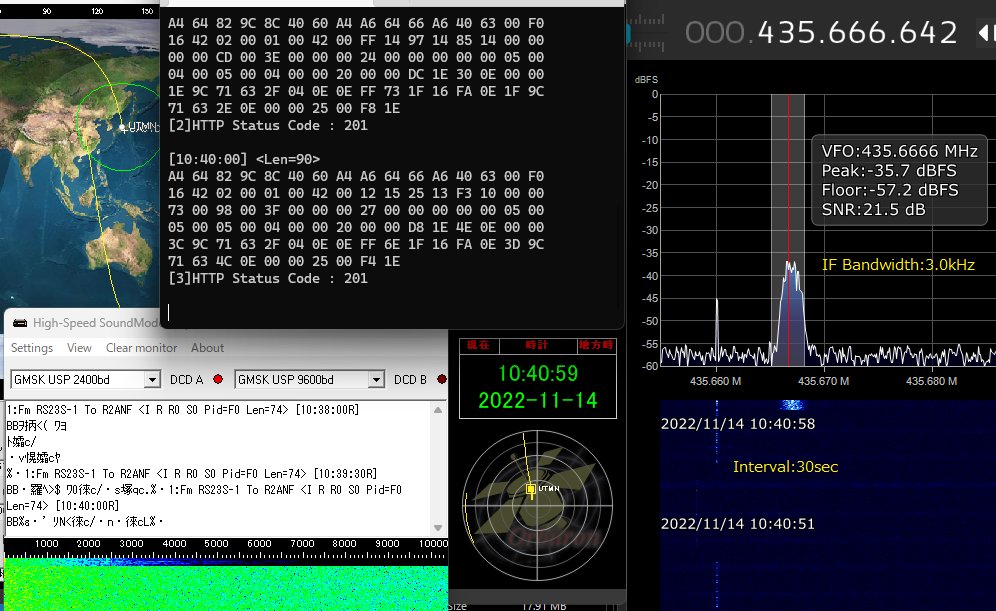Click the Peak:-35.7 dBFS readout

[x=889, y=170]
